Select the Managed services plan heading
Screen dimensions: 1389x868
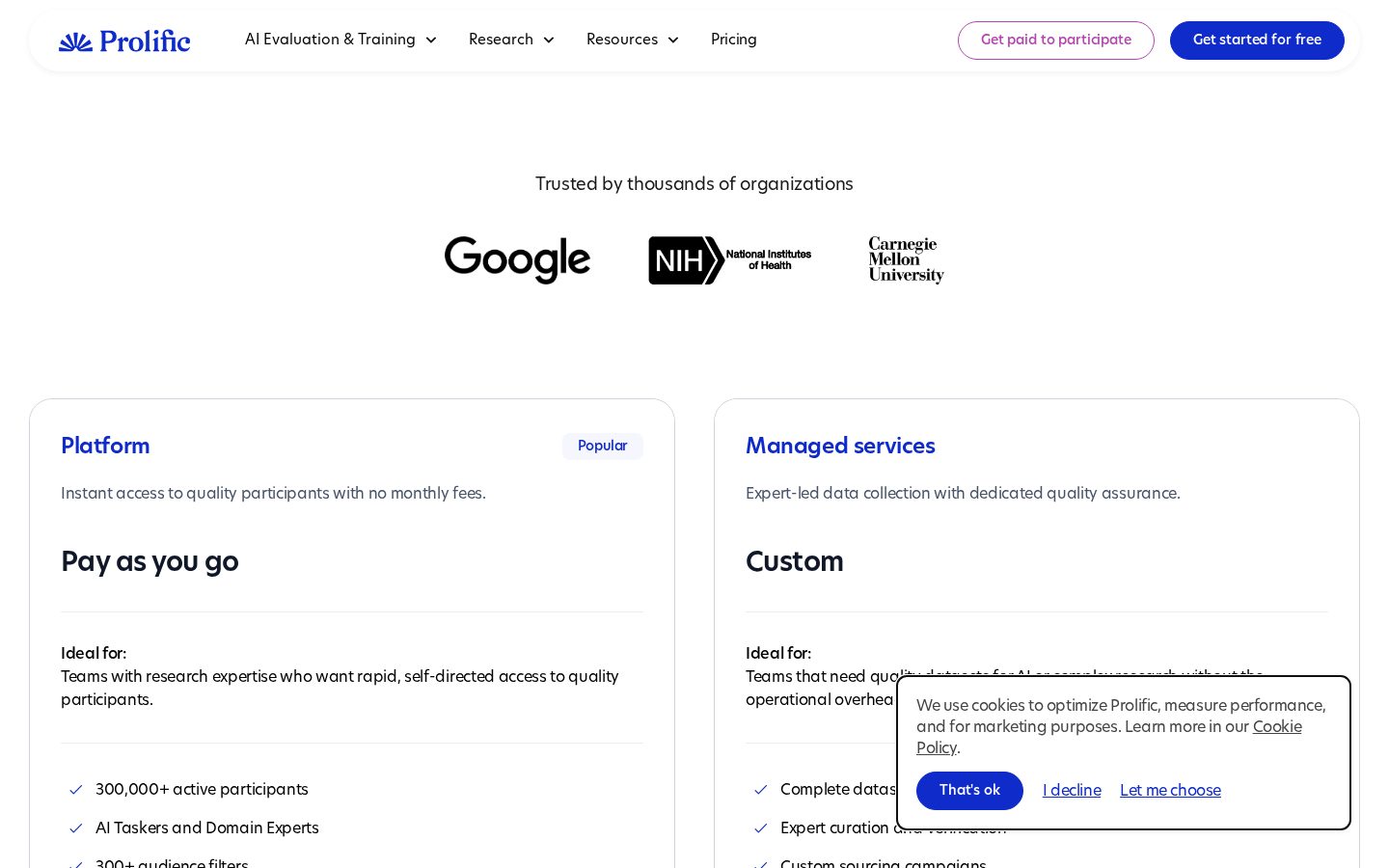tap(840, 446)
